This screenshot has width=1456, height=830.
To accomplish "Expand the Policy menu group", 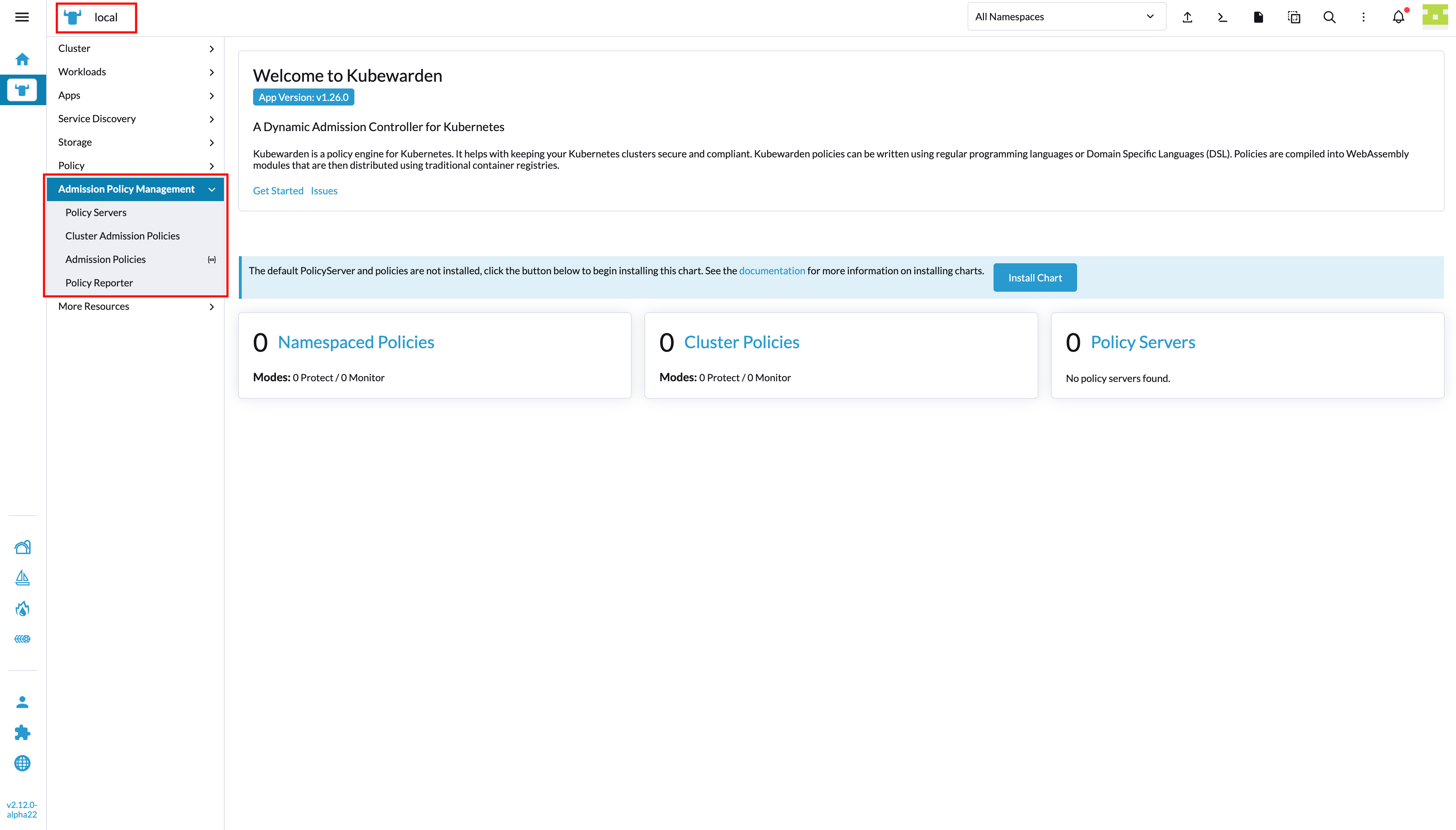I will pos(136,165).
